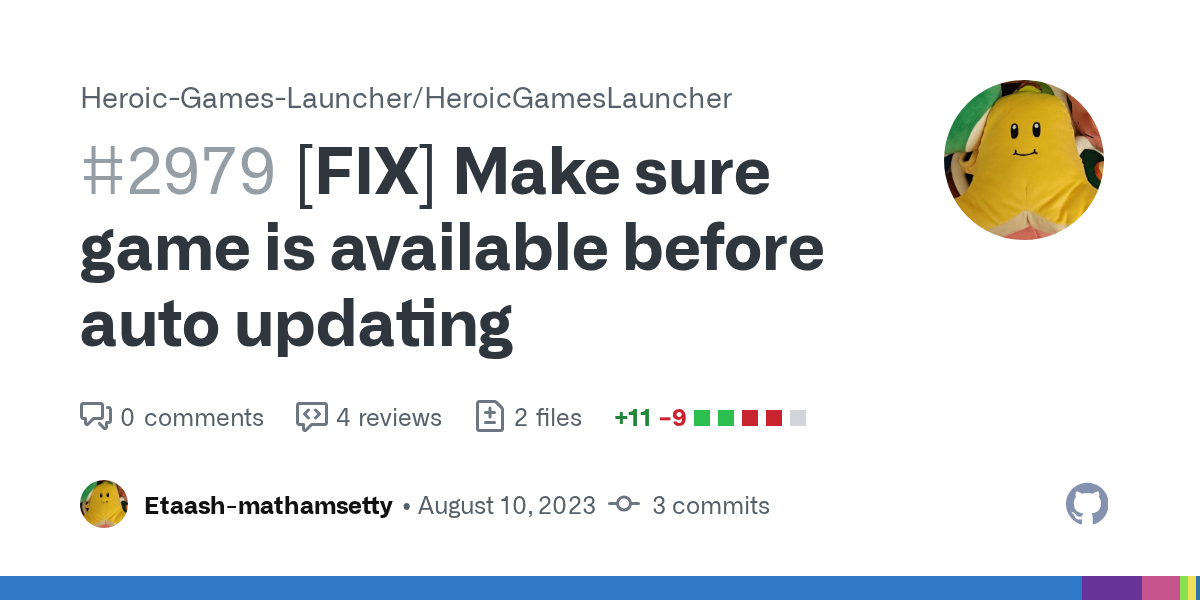
Task: Click the pull request number #2979
Action: (178, 172)
